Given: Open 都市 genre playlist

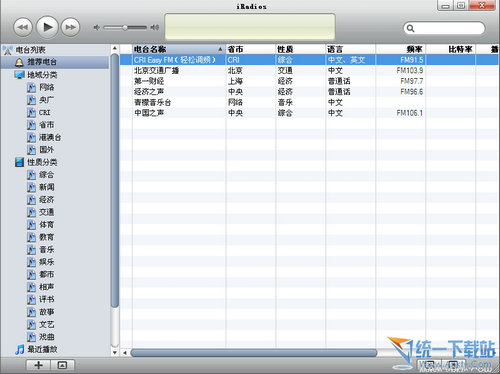Looking at the screenshot, I should pyautogui.click(x=47, y=274).
